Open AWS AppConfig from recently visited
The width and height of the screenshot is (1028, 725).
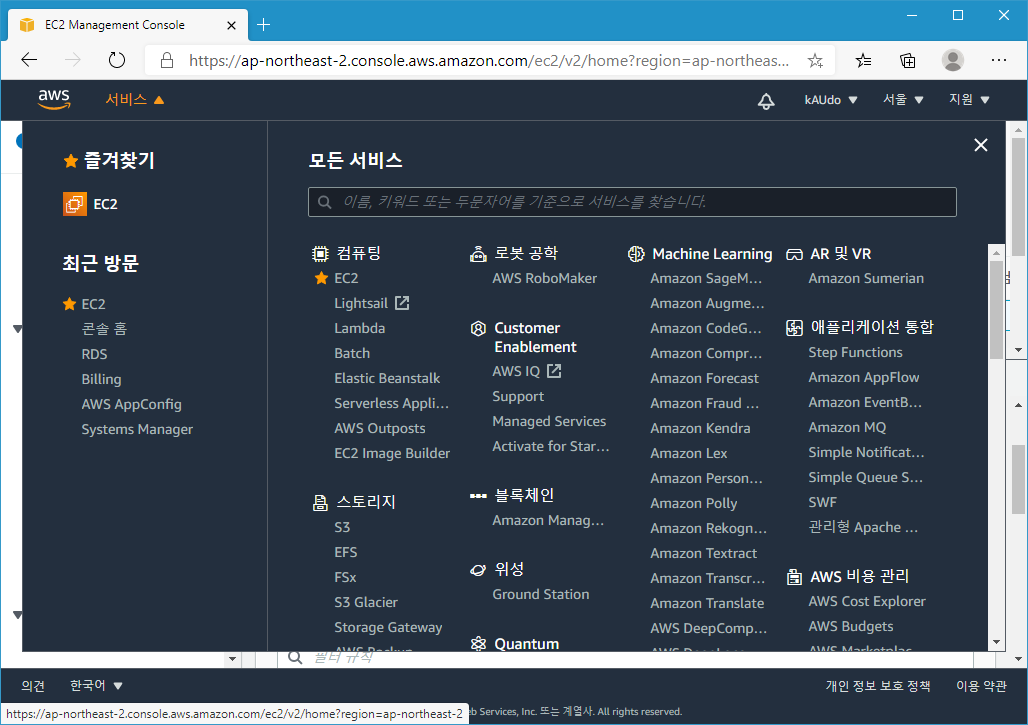[131, 404]
